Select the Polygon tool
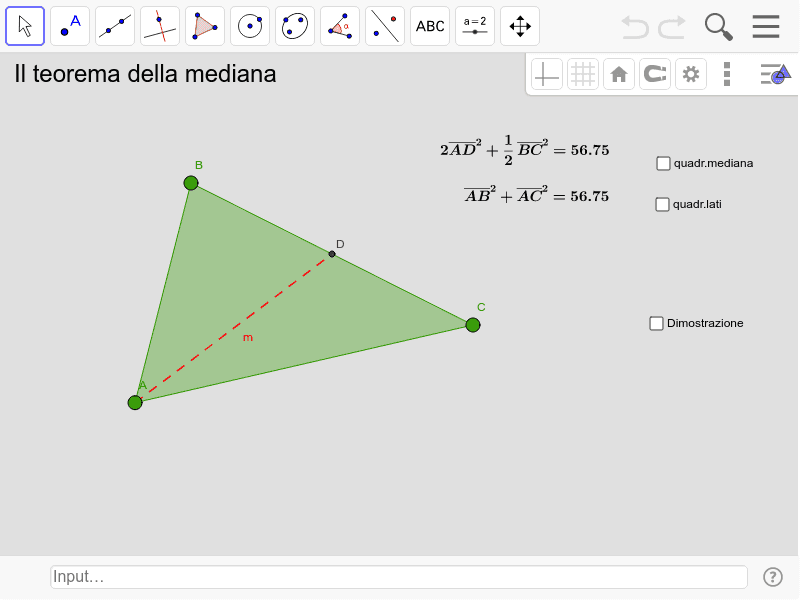 coord(205,26)
